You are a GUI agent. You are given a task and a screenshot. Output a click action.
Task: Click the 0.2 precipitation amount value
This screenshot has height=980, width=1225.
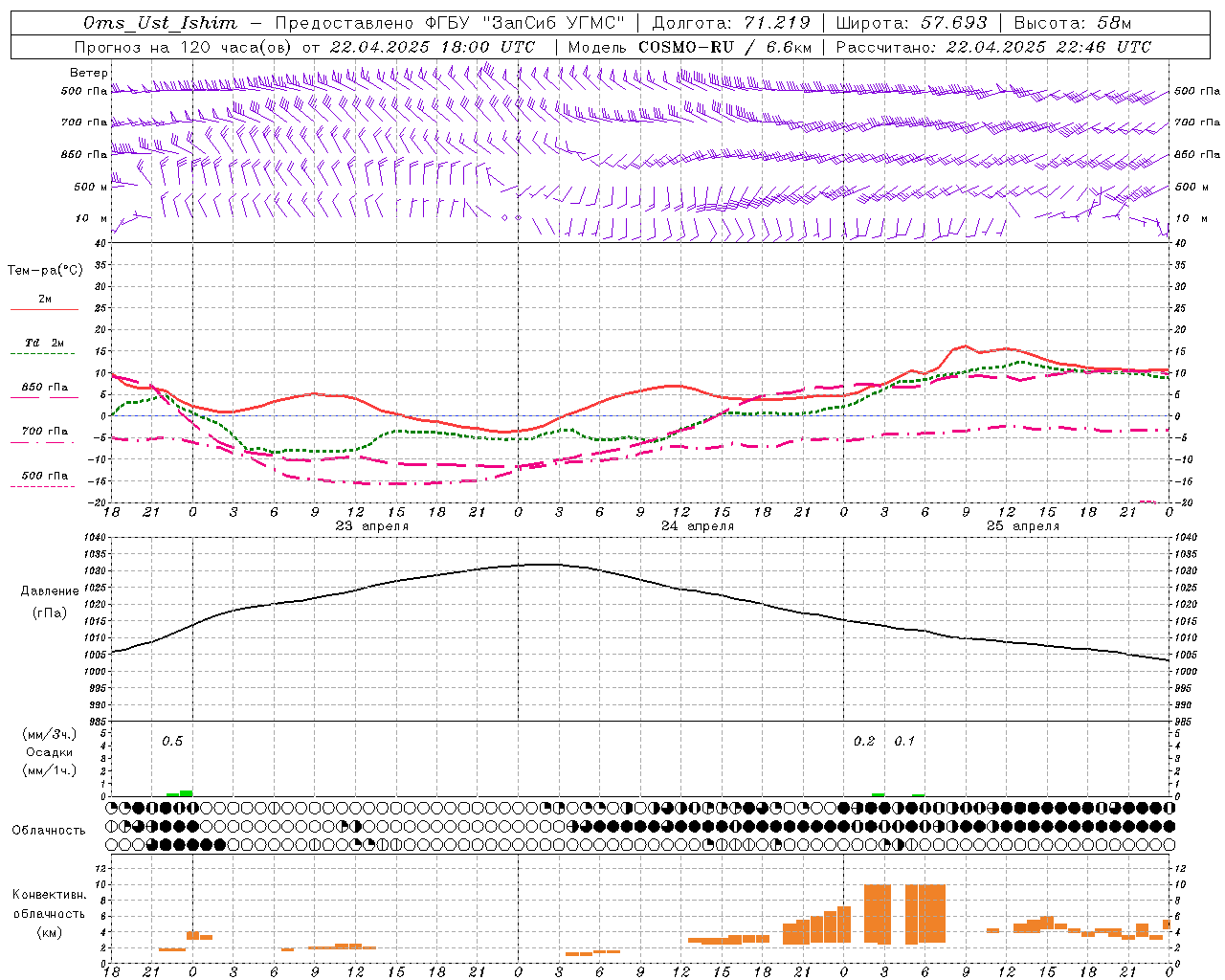(x=864, y=742)
